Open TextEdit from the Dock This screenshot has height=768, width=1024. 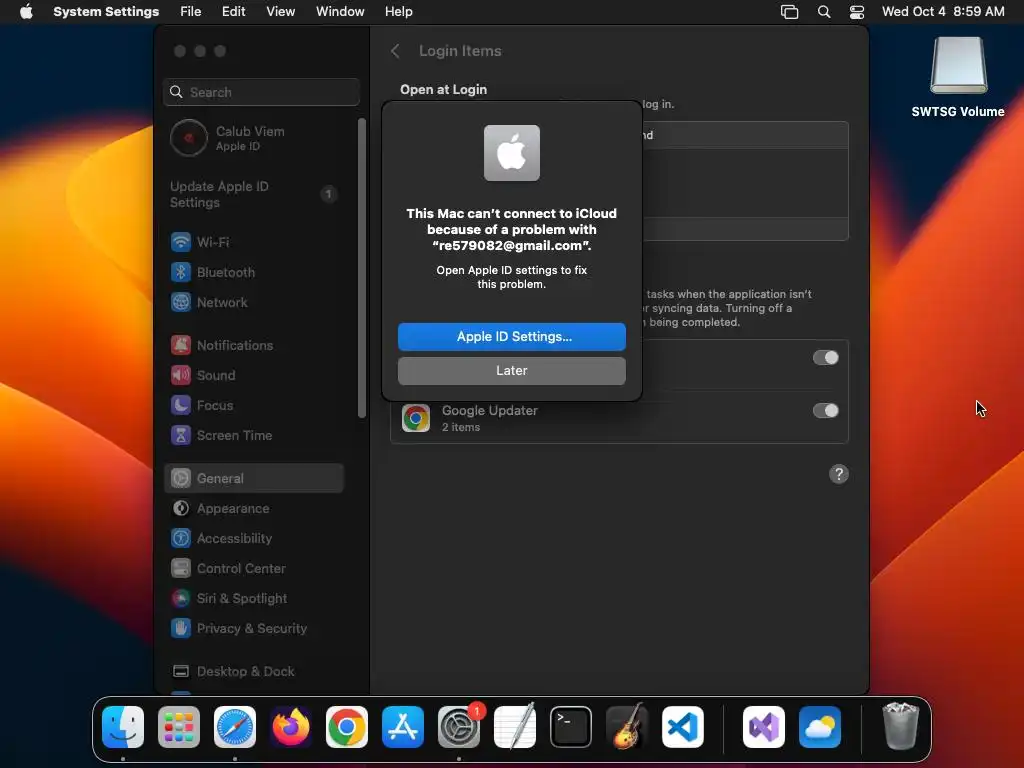click(x=515, y=727)
